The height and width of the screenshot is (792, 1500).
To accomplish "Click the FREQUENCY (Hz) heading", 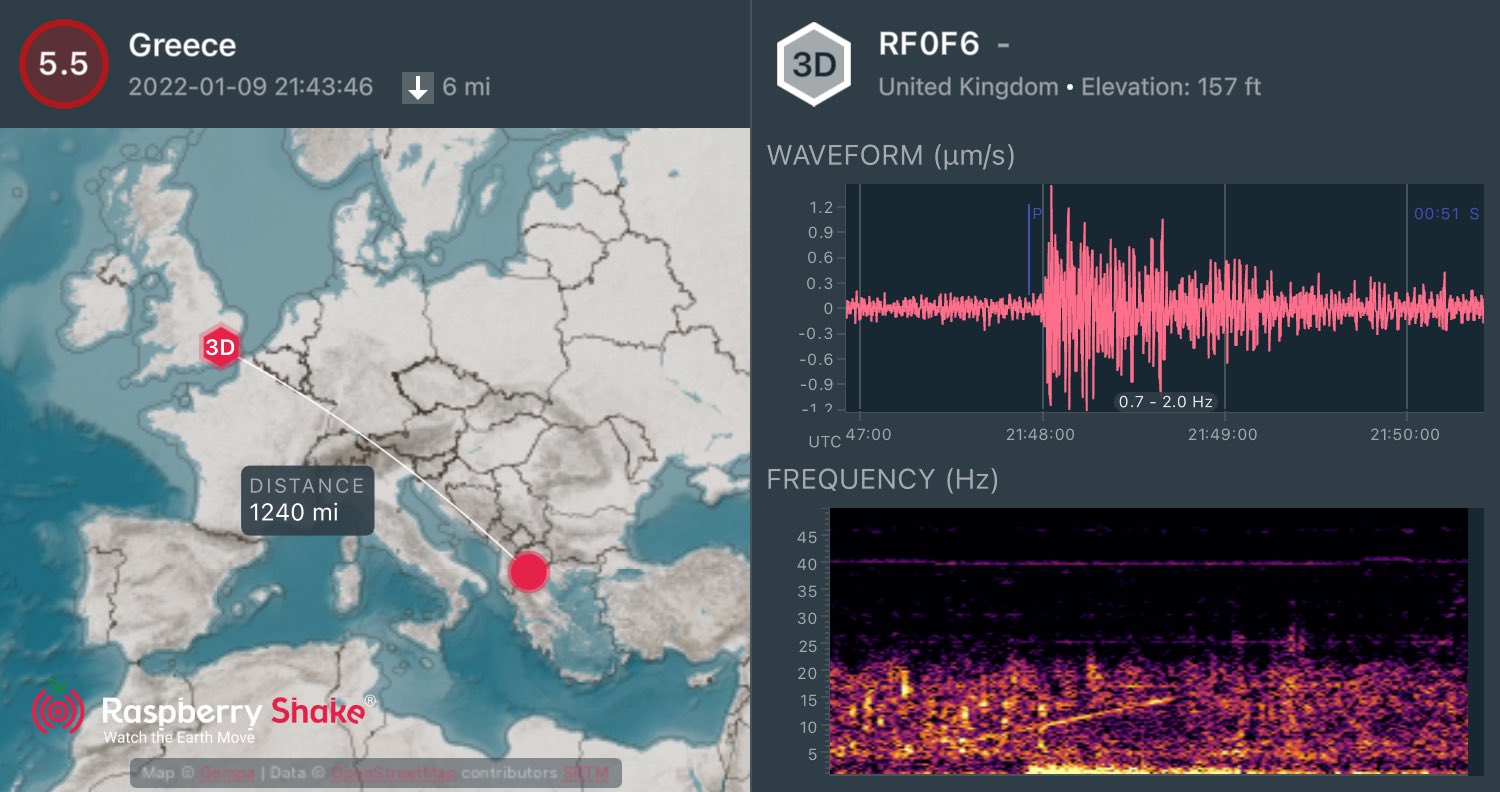I will click(x=882, y=480).
